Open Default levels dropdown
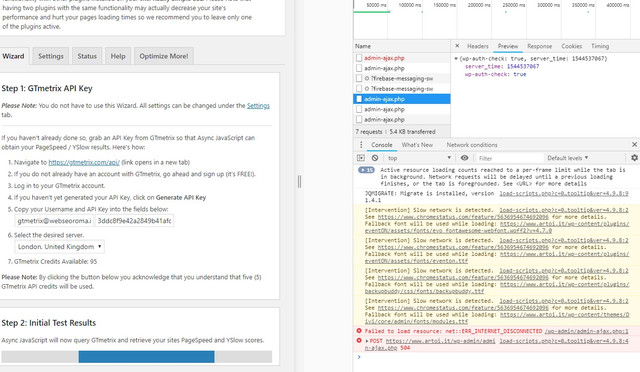 pos(567,158)
